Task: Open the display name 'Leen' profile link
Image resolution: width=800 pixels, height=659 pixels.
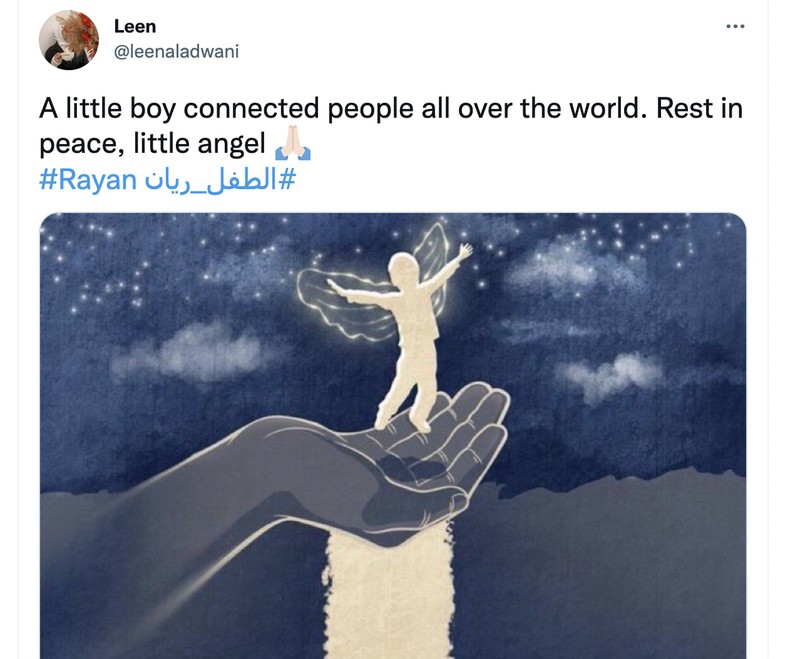Action: [135, 26]
